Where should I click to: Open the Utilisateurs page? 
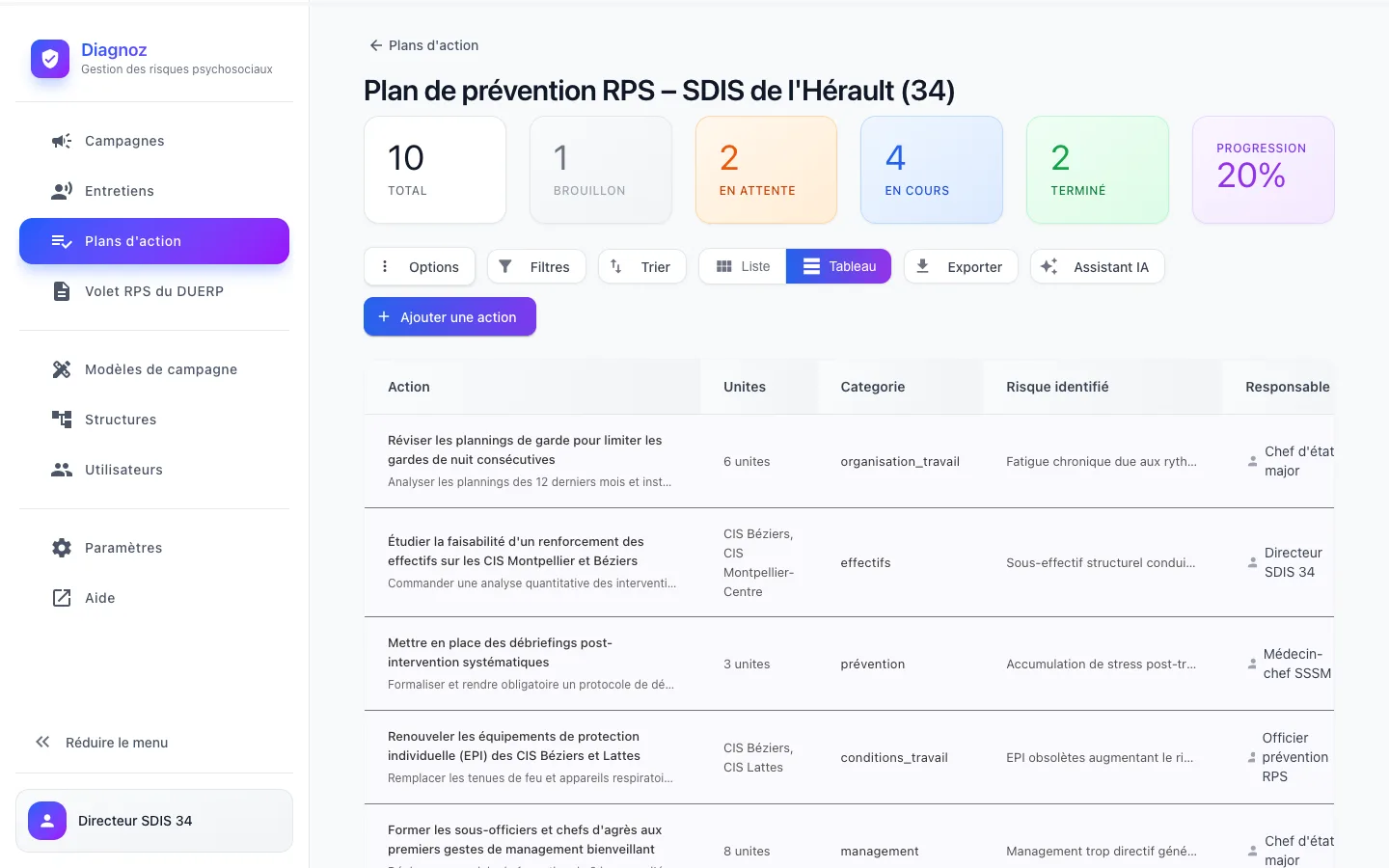[x=154, y=470]
